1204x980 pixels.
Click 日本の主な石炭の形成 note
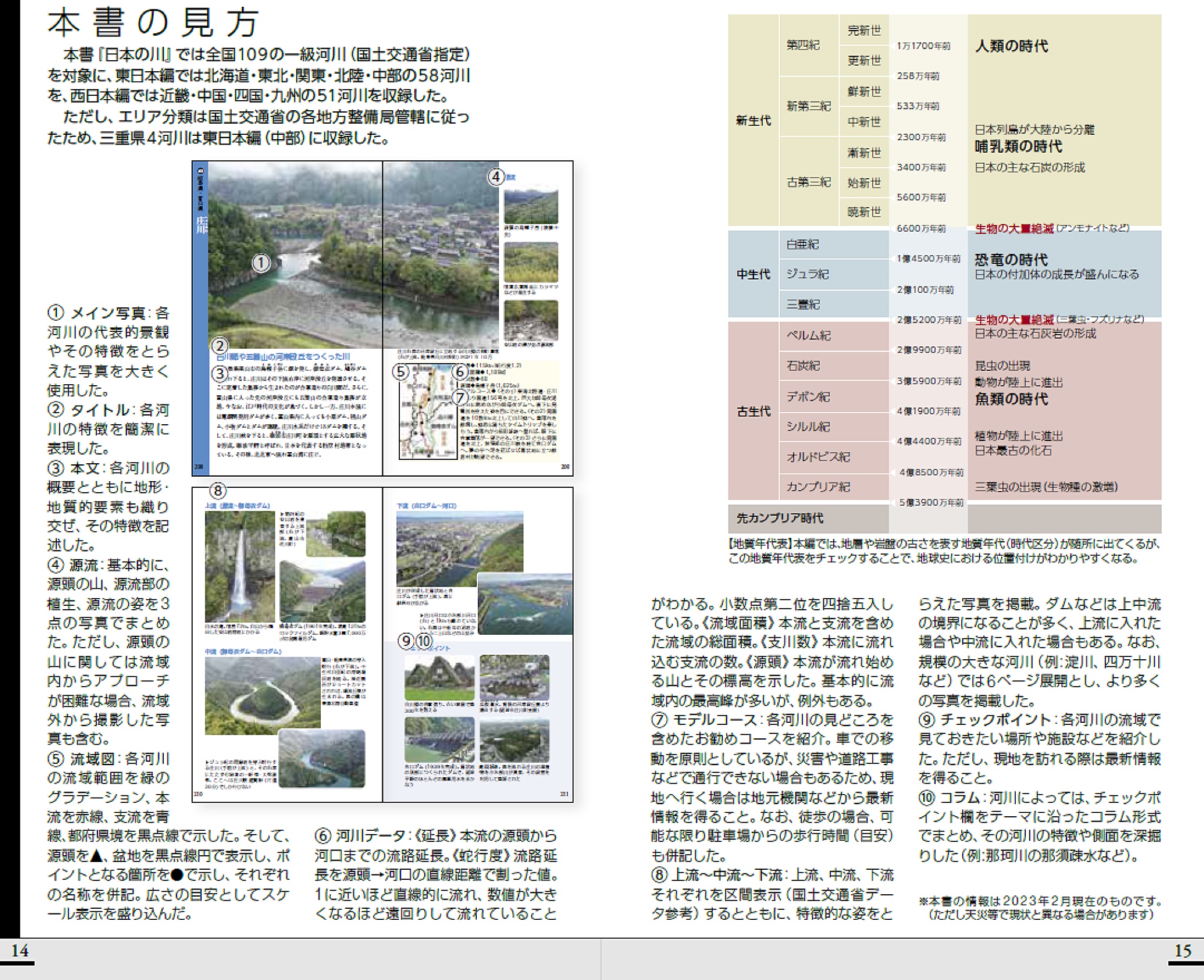pos(1030,167)
